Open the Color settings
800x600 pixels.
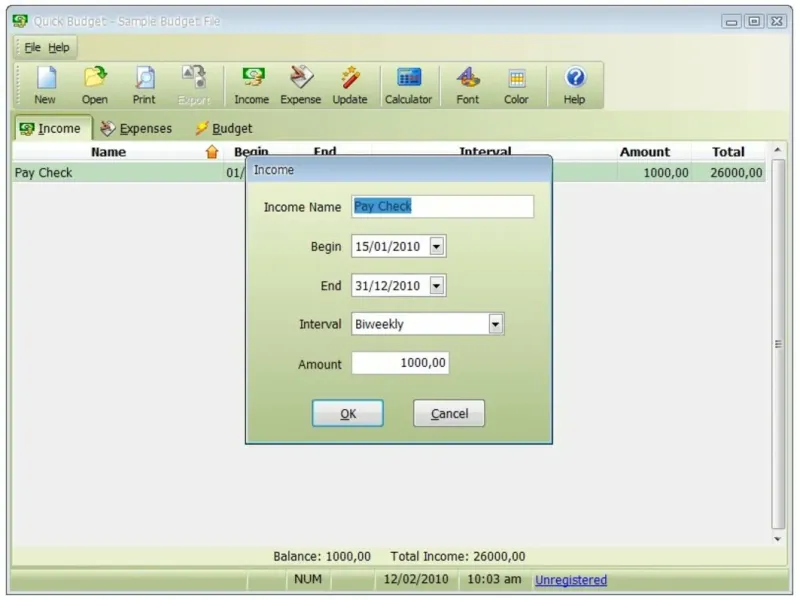tap(516, 86)
